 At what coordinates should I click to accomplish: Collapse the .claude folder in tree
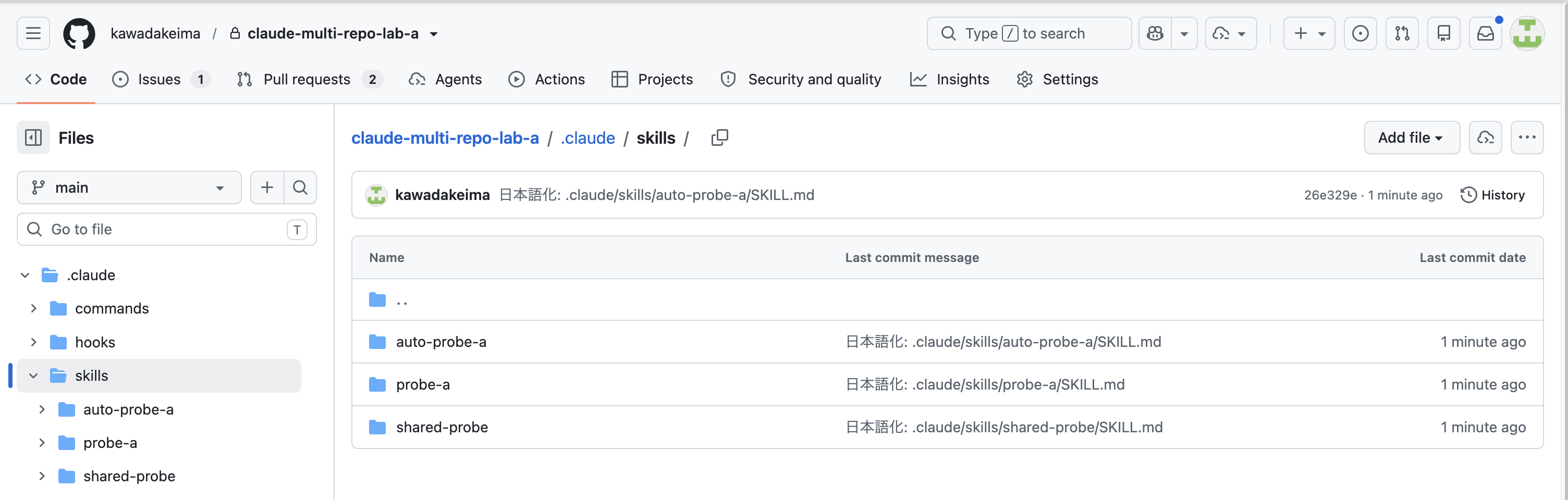[x=25, y=275]
